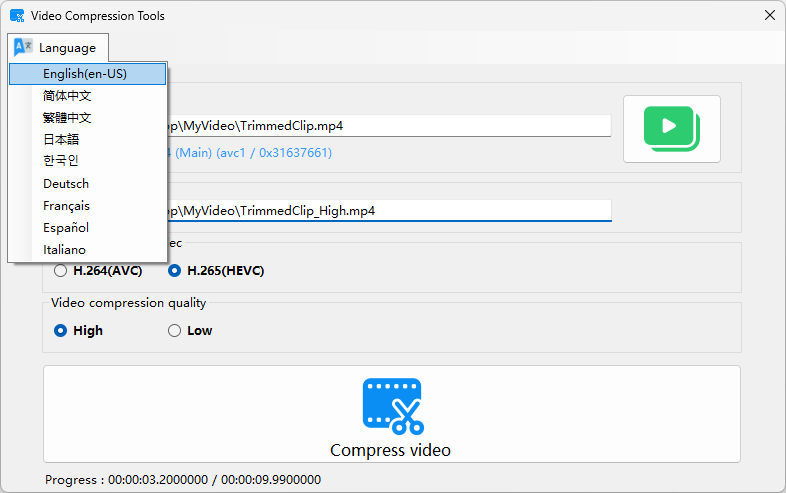Click the Compress video button
786x493 pixels.
pos(391,414)
